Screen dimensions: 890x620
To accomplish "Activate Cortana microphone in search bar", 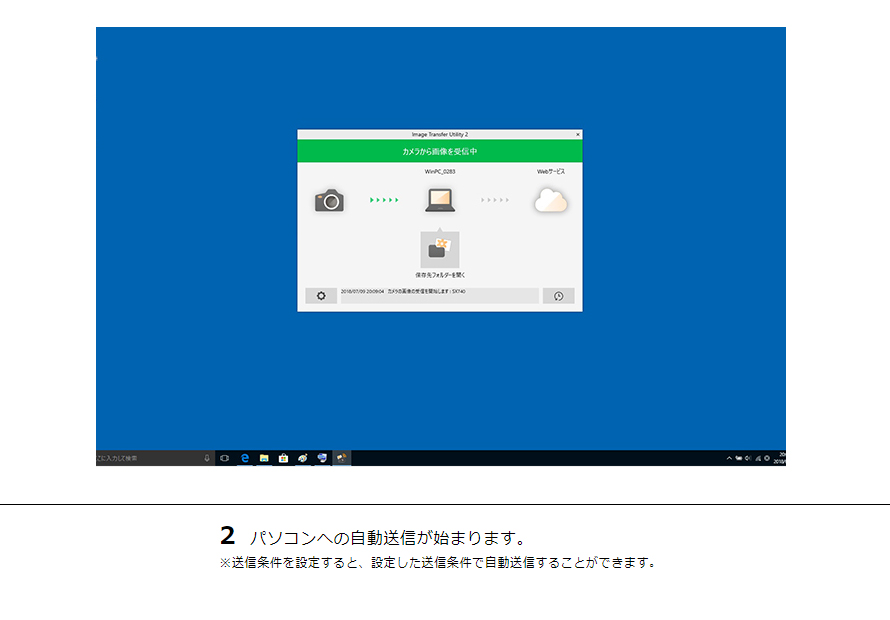I will pos(208,457).
